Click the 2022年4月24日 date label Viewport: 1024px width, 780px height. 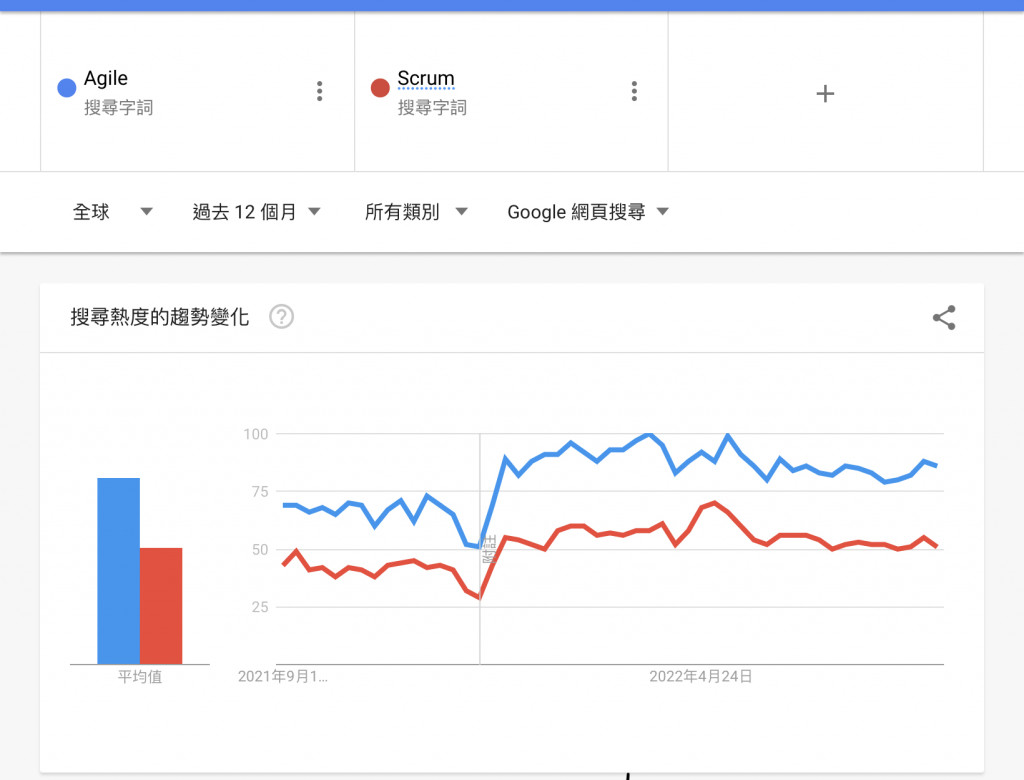click(700, 676)
